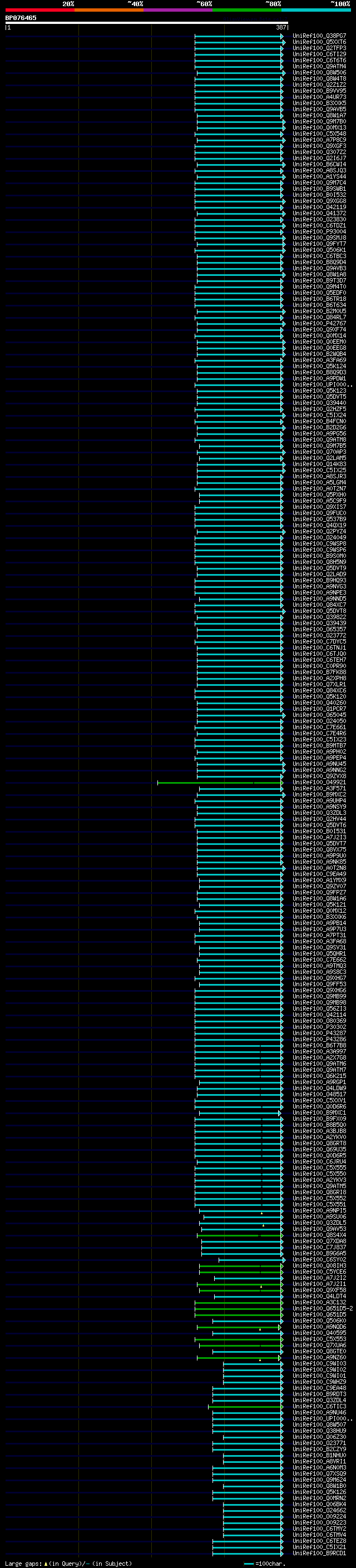Image resolution: width=356 pixels, height=1568 pixels.
Task: Select hit label UniRef100_A1YS44
Action: (319, 176)
